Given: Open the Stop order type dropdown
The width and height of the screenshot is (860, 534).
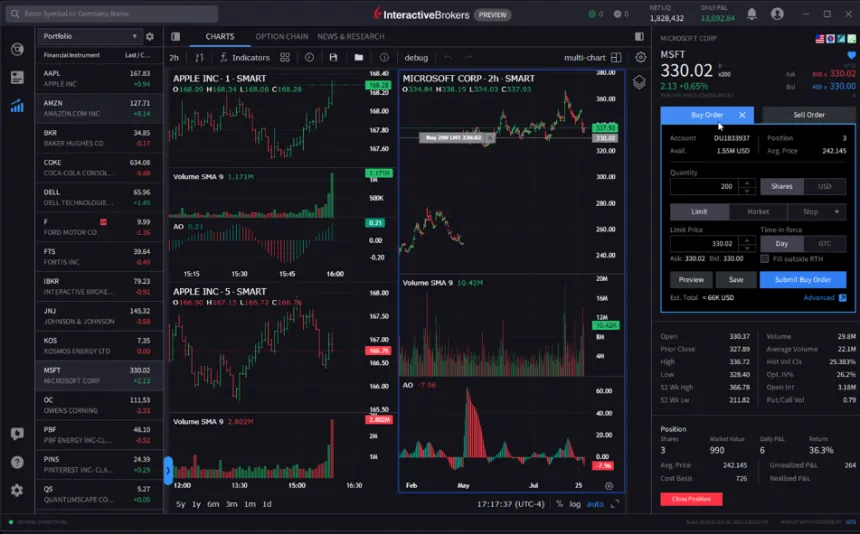Looking at the screenshot, I should (817, 212).
